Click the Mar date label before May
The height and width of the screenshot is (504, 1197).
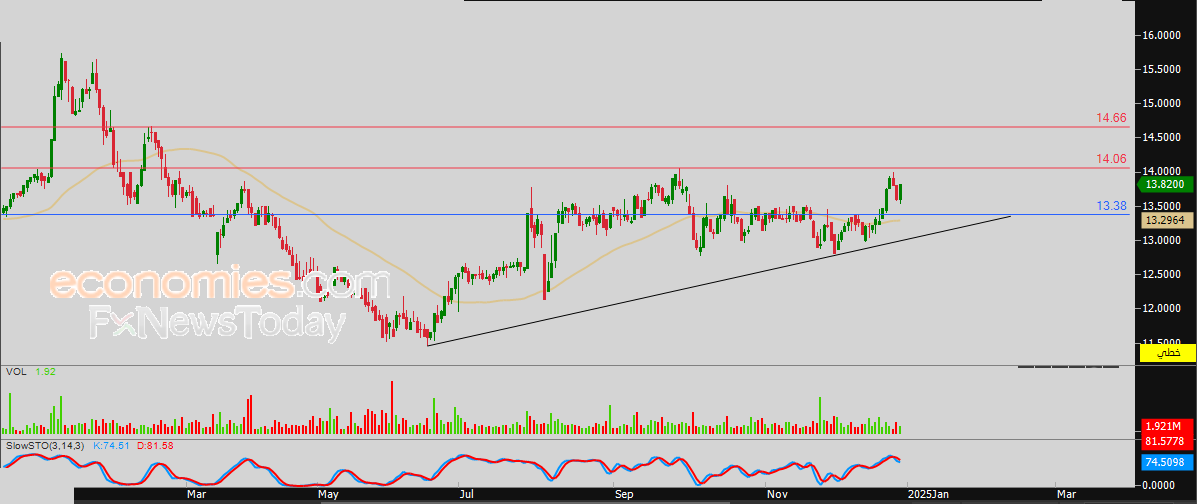point(198,495)
